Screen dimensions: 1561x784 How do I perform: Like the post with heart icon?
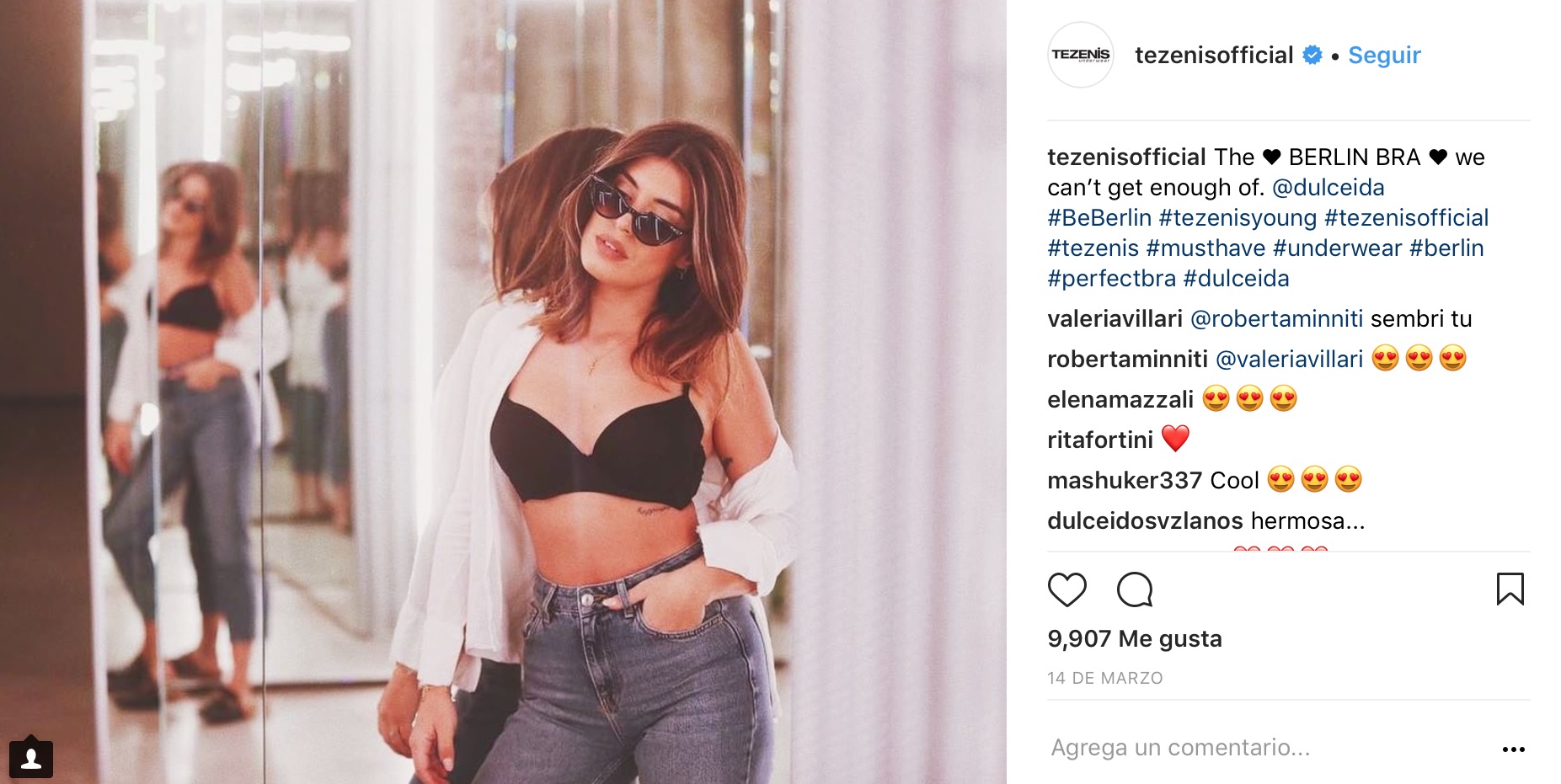click(1067, 589)
